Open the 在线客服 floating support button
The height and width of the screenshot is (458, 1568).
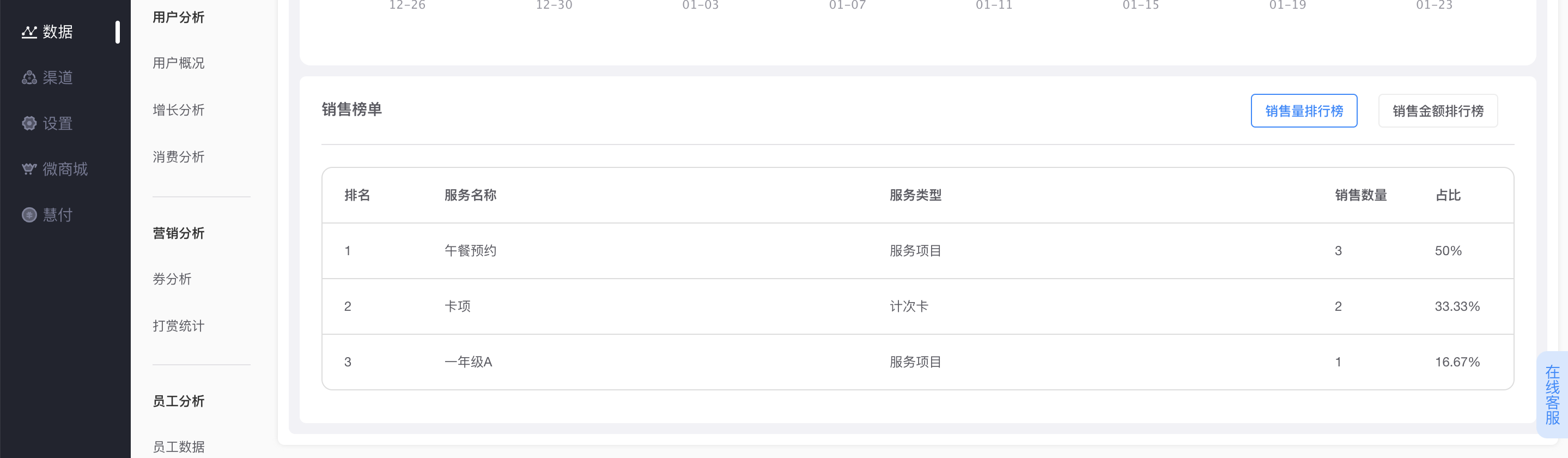click(1552, 395)
